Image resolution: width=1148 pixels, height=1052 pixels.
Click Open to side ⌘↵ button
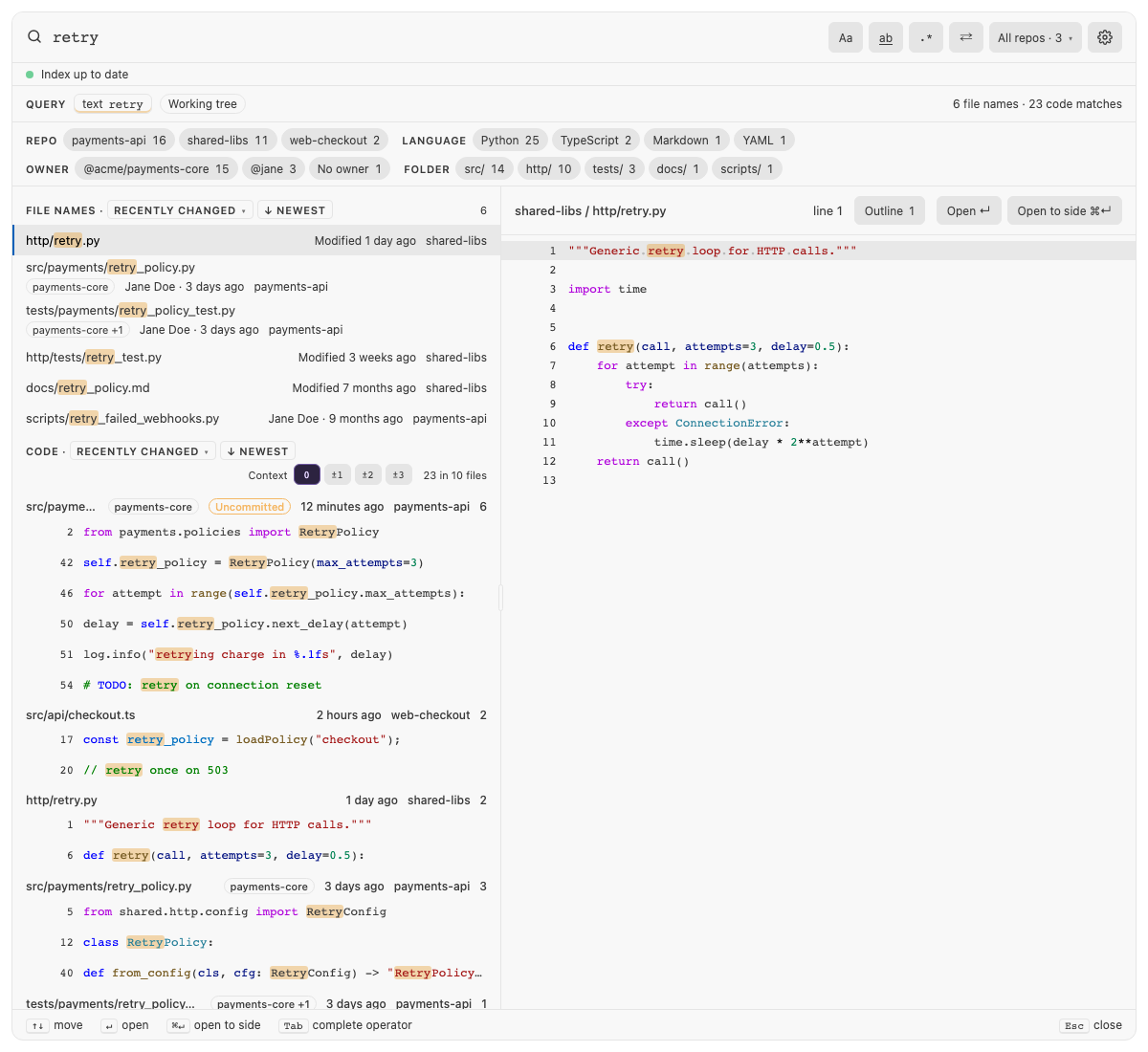1064,211
